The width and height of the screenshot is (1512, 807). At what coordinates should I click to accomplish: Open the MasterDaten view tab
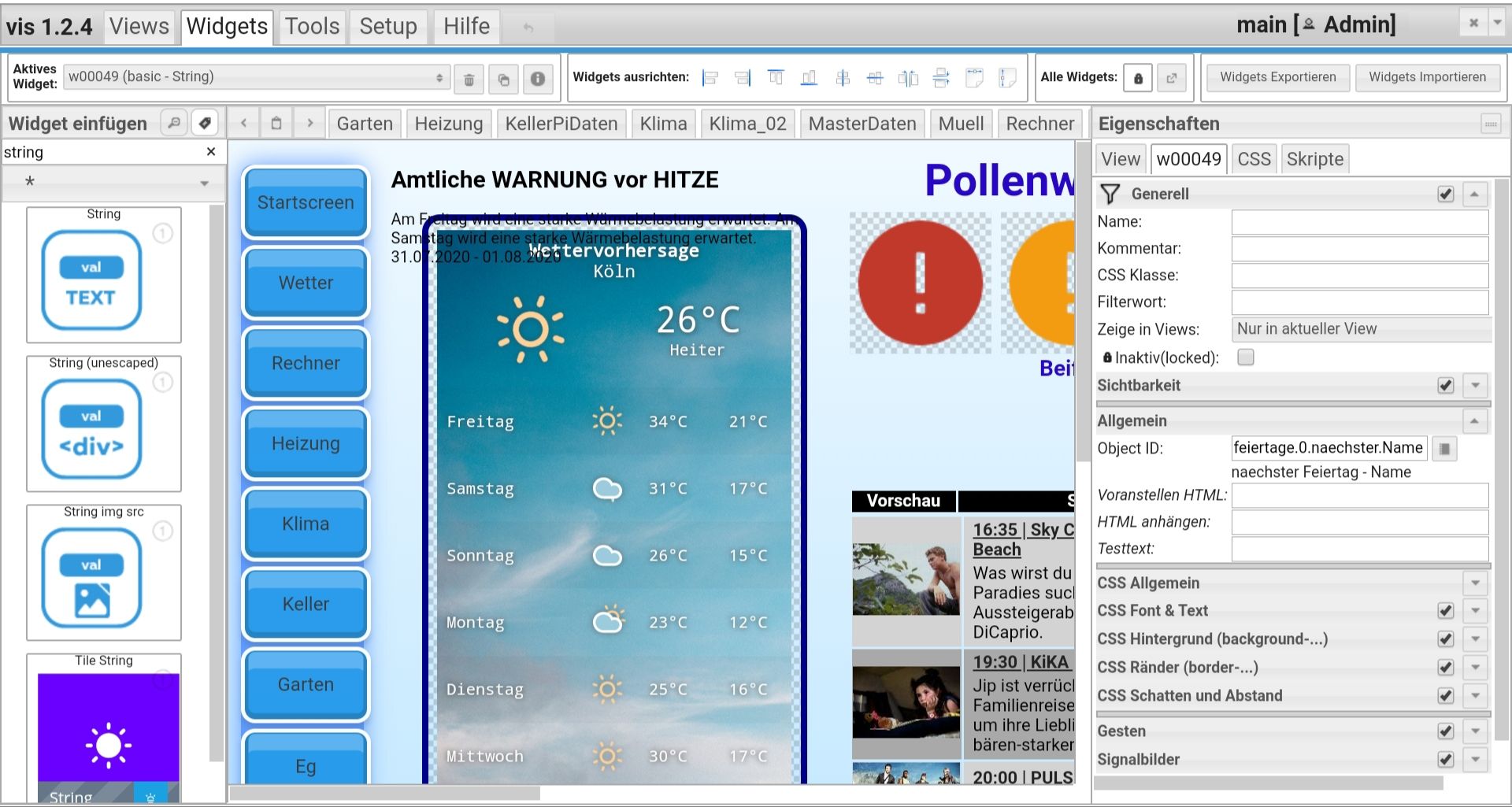(x=862, y=124)
